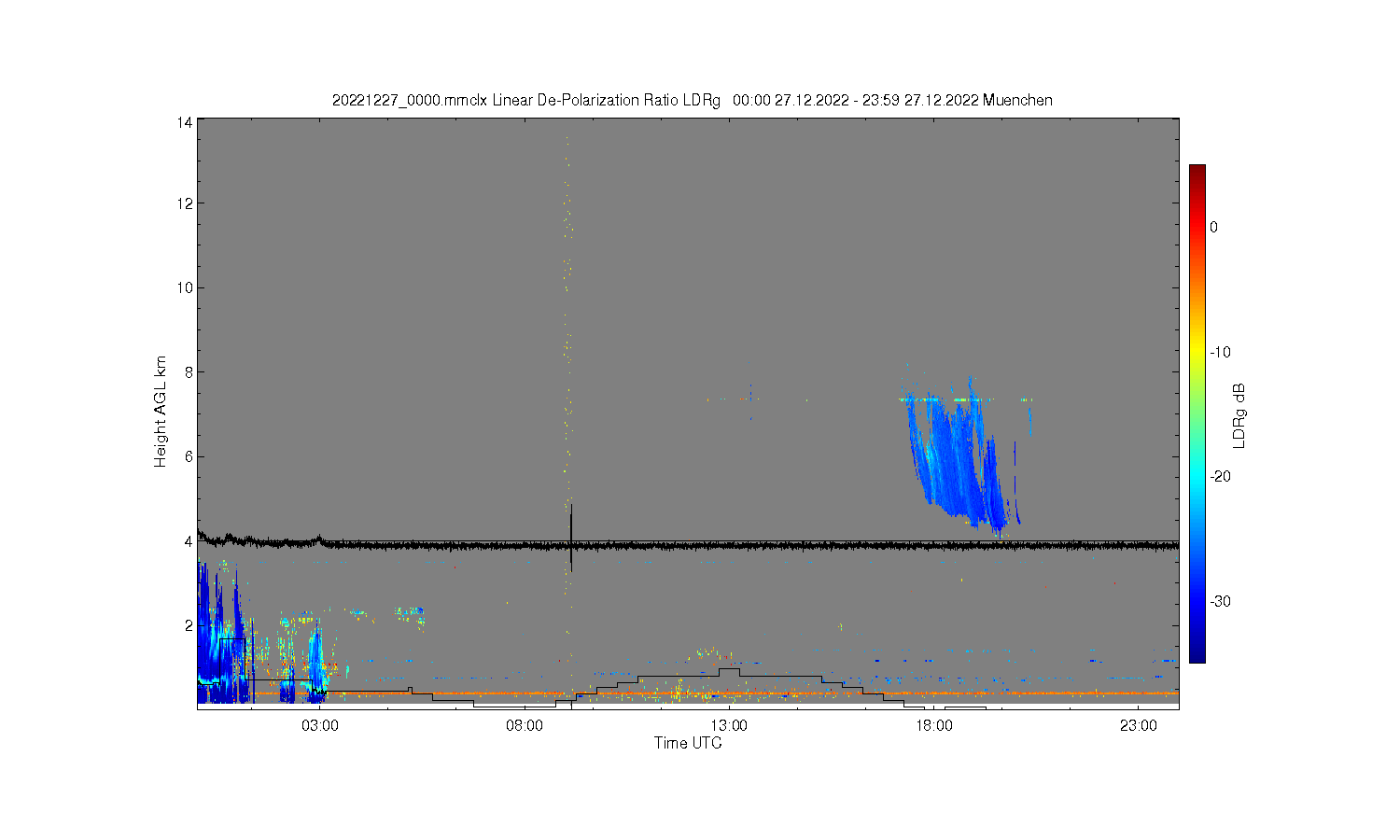Click the 08:00 time tick label

(x=525, y=726)
